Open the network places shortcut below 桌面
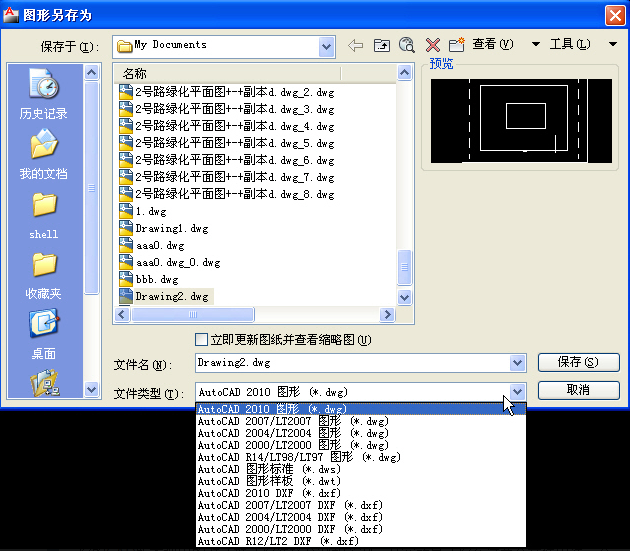This screenshot has width=630, height=551. click(45, 383)
